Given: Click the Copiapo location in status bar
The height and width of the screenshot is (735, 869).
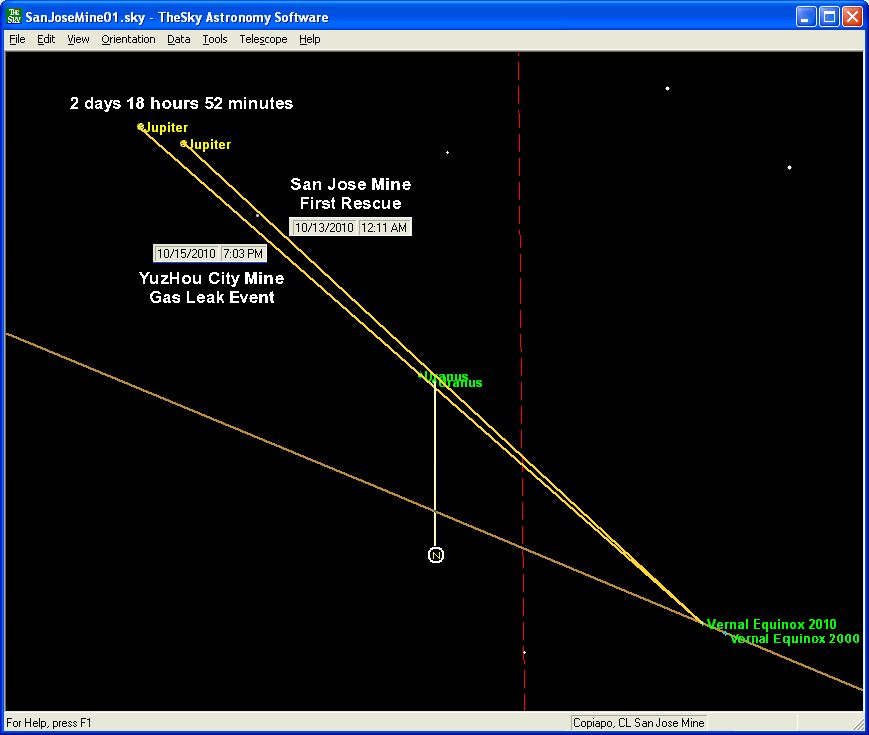Looking at the screenshot, I should tap(638, 723).
